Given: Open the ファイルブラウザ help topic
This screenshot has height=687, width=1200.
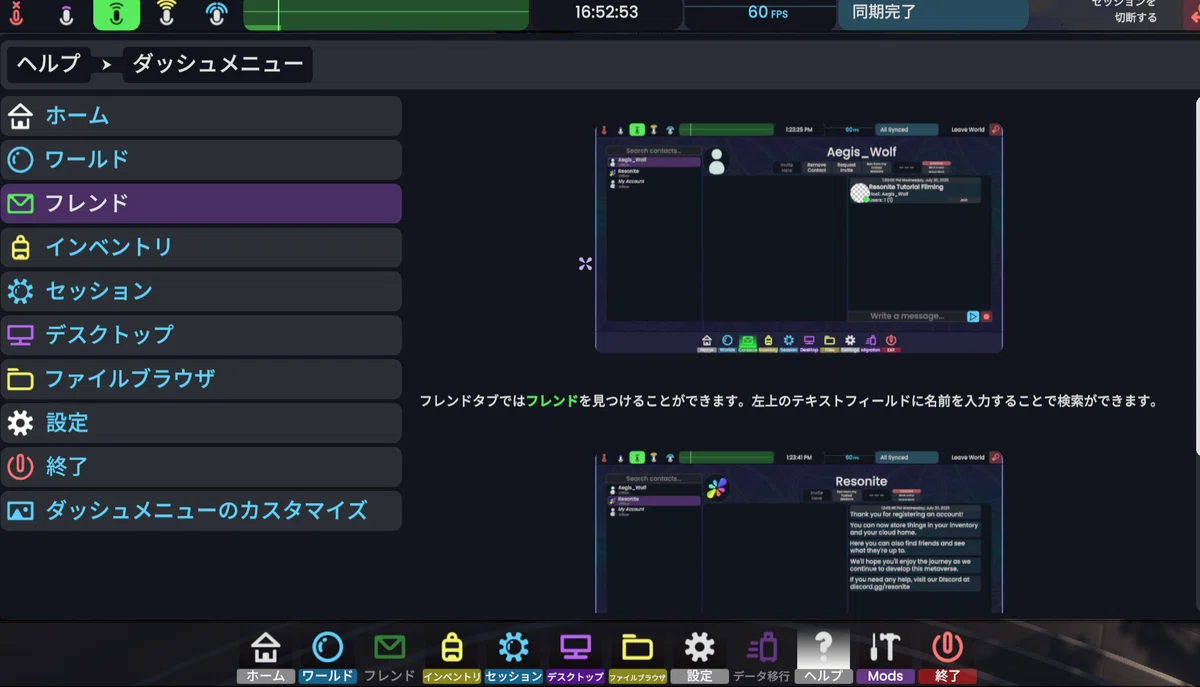Looking at the screenshot, I should [201, 379].
